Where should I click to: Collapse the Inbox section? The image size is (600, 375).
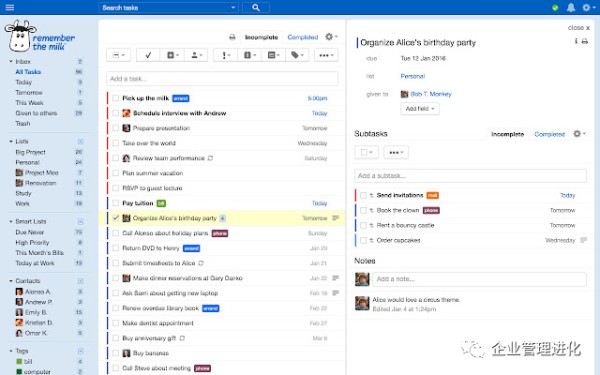click(x=11, y=61)
